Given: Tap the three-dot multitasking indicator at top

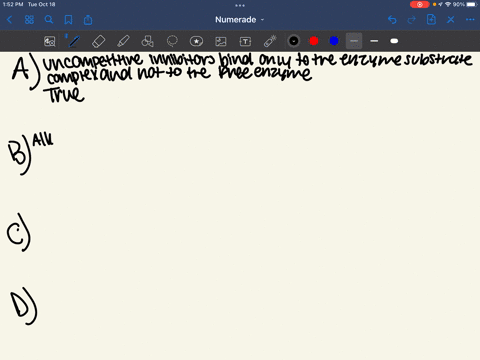Looking at the screenshot, I should [x=240, y=5].
